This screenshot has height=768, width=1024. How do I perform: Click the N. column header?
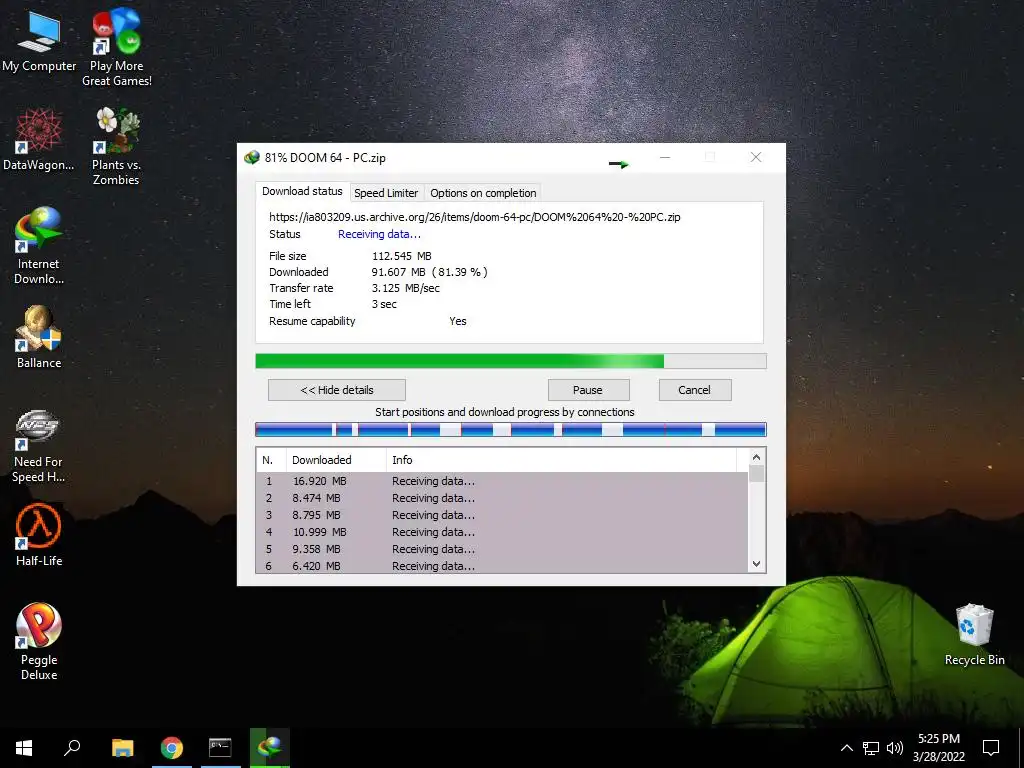pos(271,460)
